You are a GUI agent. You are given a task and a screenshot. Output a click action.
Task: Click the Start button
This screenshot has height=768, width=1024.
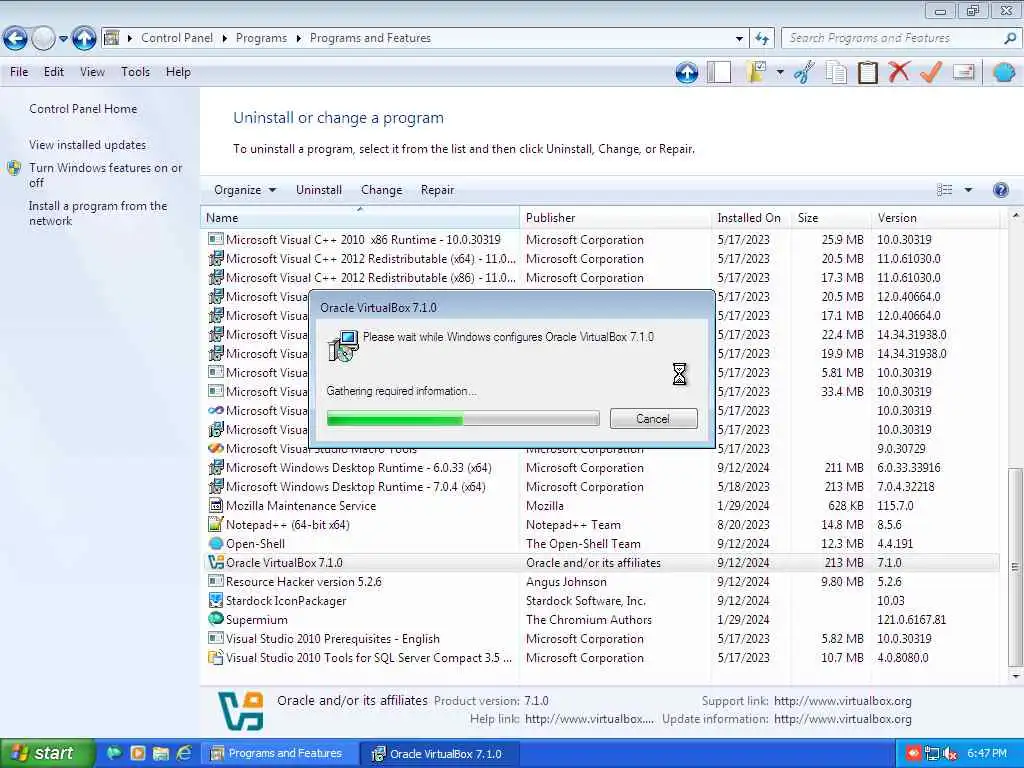[47, 754]
